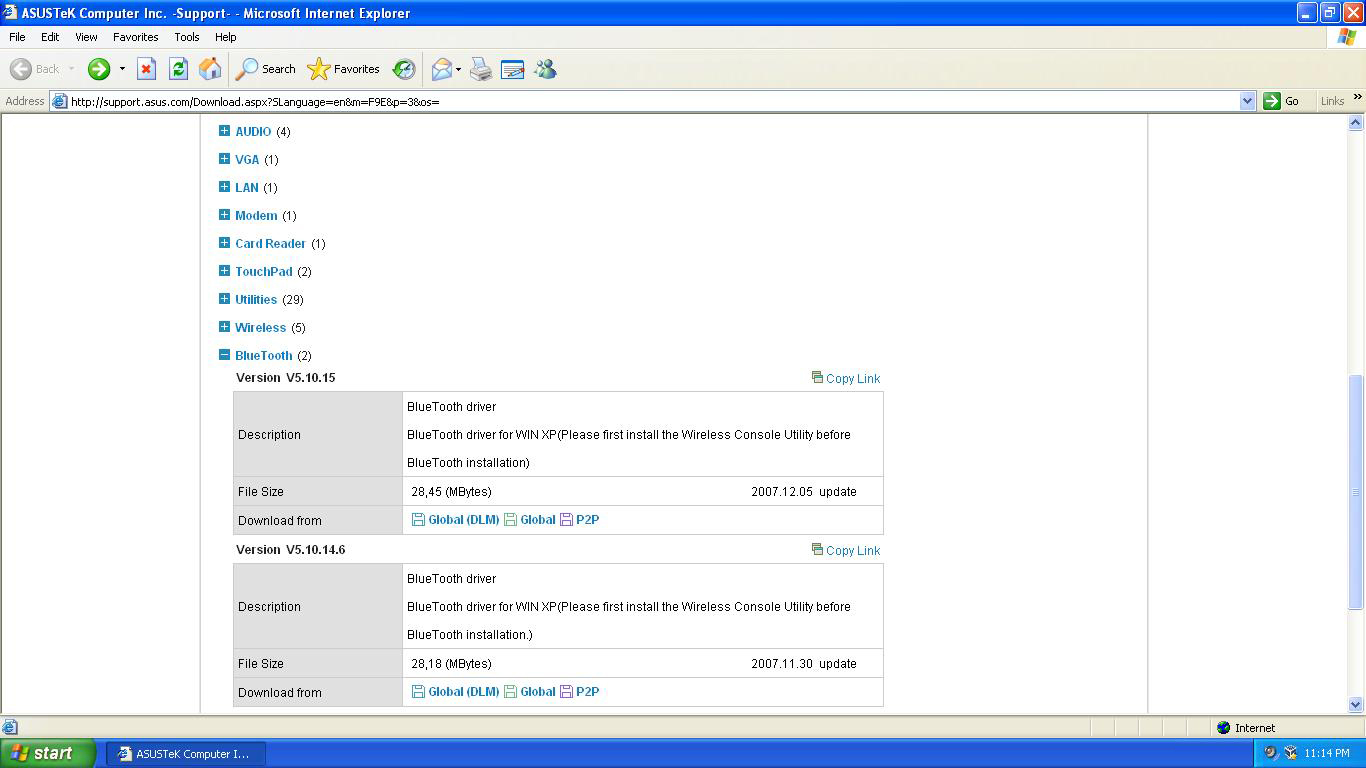This screenshot has height=768, width=1366.
Task: Click the Go button beside address bar
Action: coord(1282,101)
